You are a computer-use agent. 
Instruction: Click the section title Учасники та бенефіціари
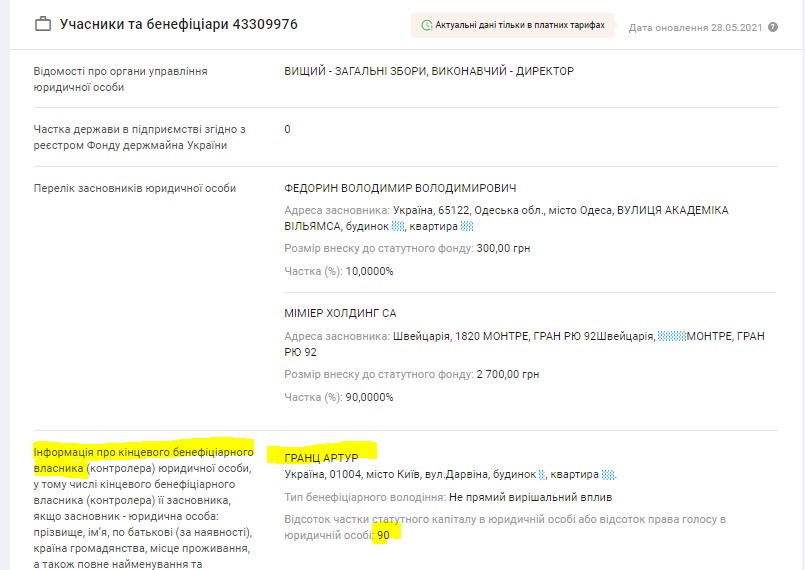point(178,24)
